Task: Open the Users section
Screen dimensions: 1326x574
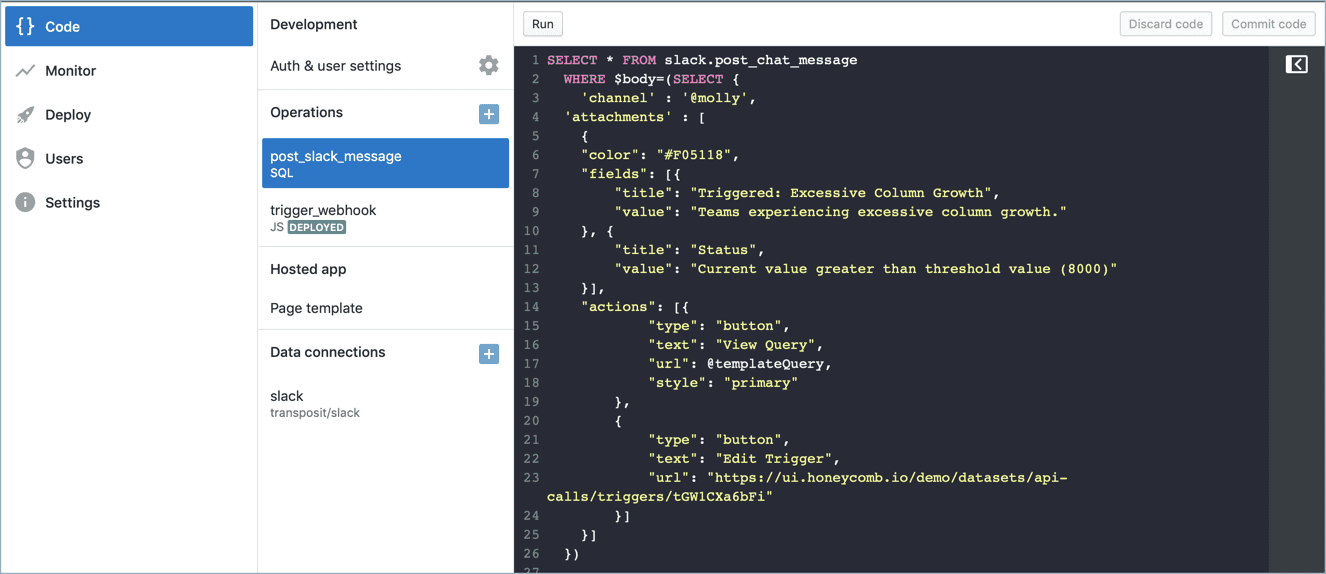Action: click(64, 159)
